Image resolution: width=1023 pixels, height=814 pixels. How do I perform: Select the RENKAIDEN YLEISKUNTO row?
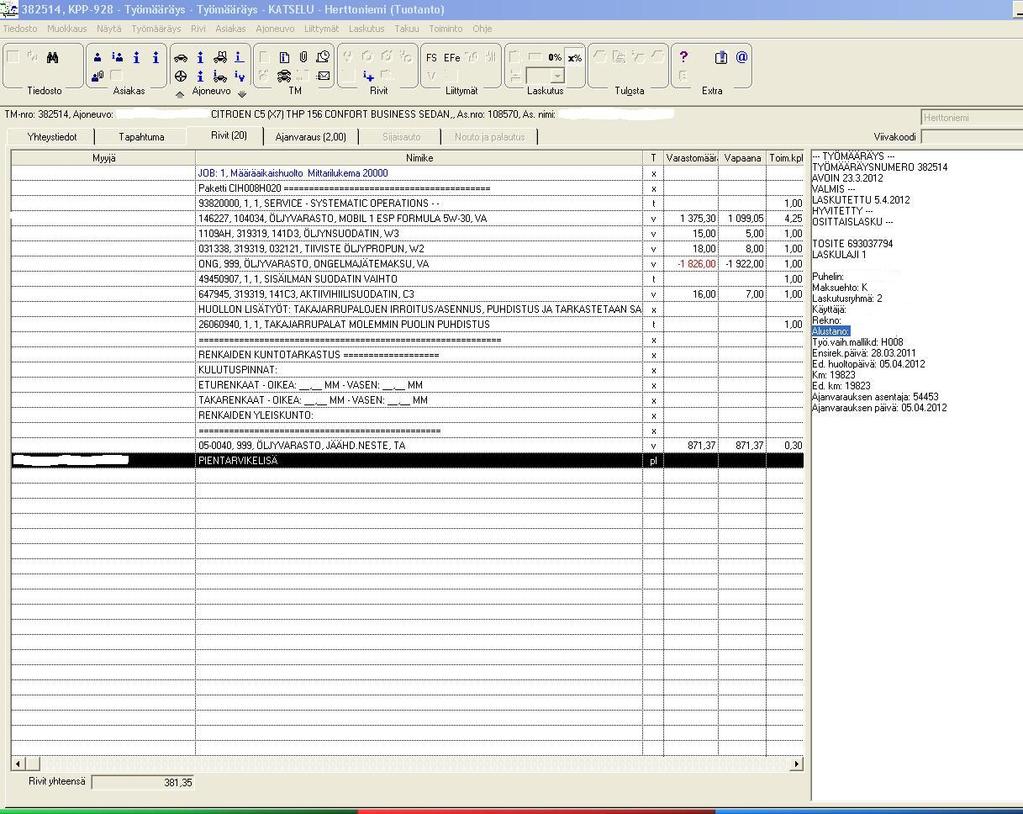[407, 415]
